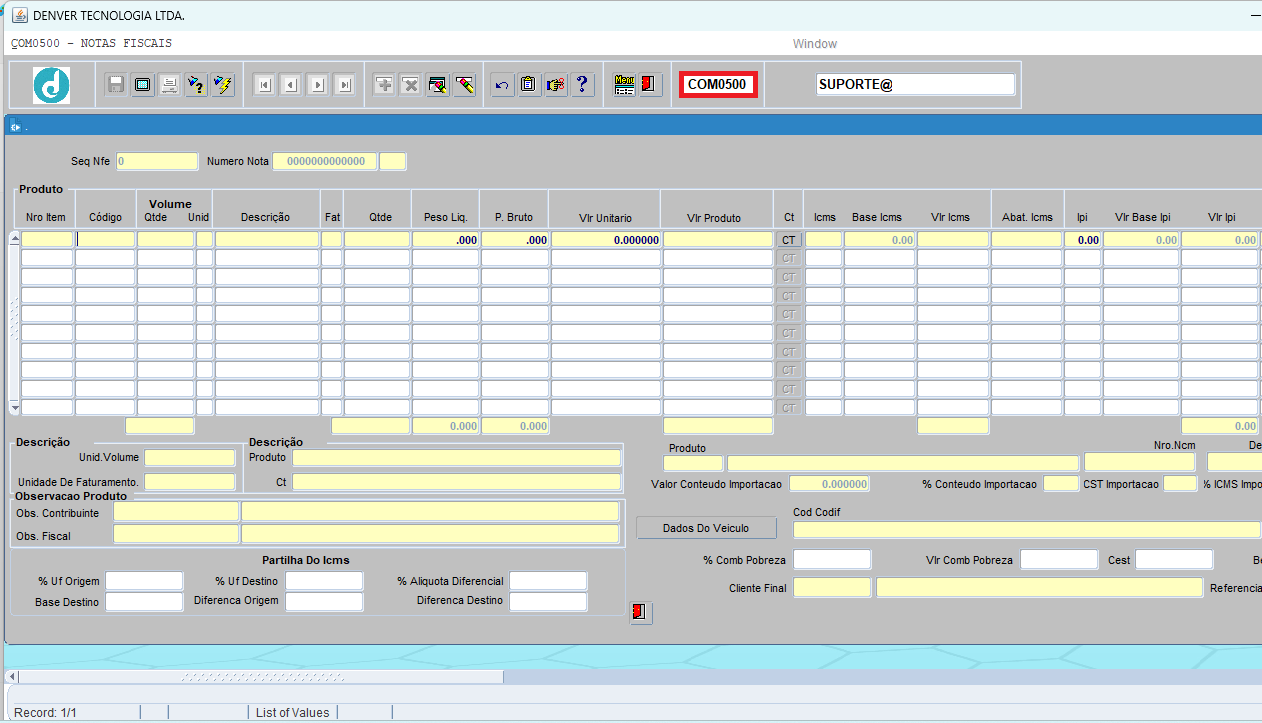Focus the % Uf Origem input field
Screen dimensions: 1262x723
point(145,581)
